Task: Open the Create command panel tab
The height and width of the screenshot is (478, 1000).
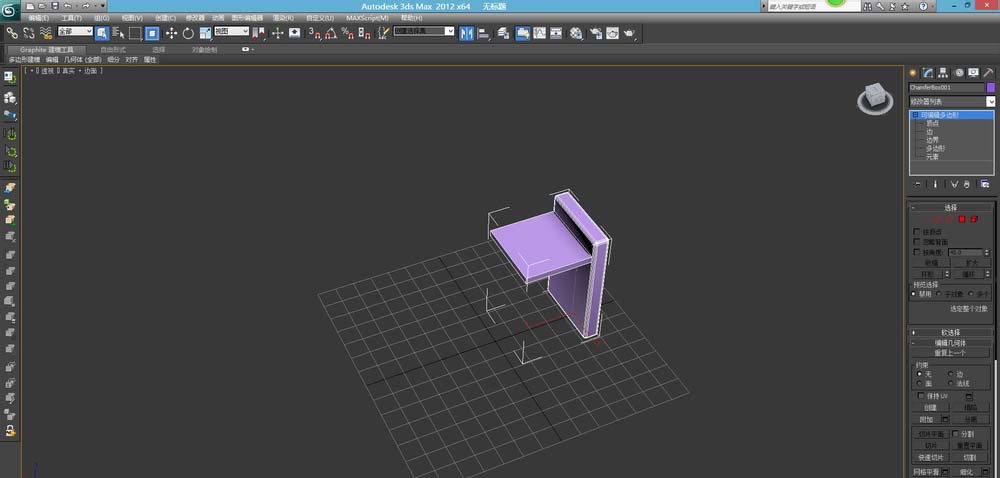Action: pos(913,73)
